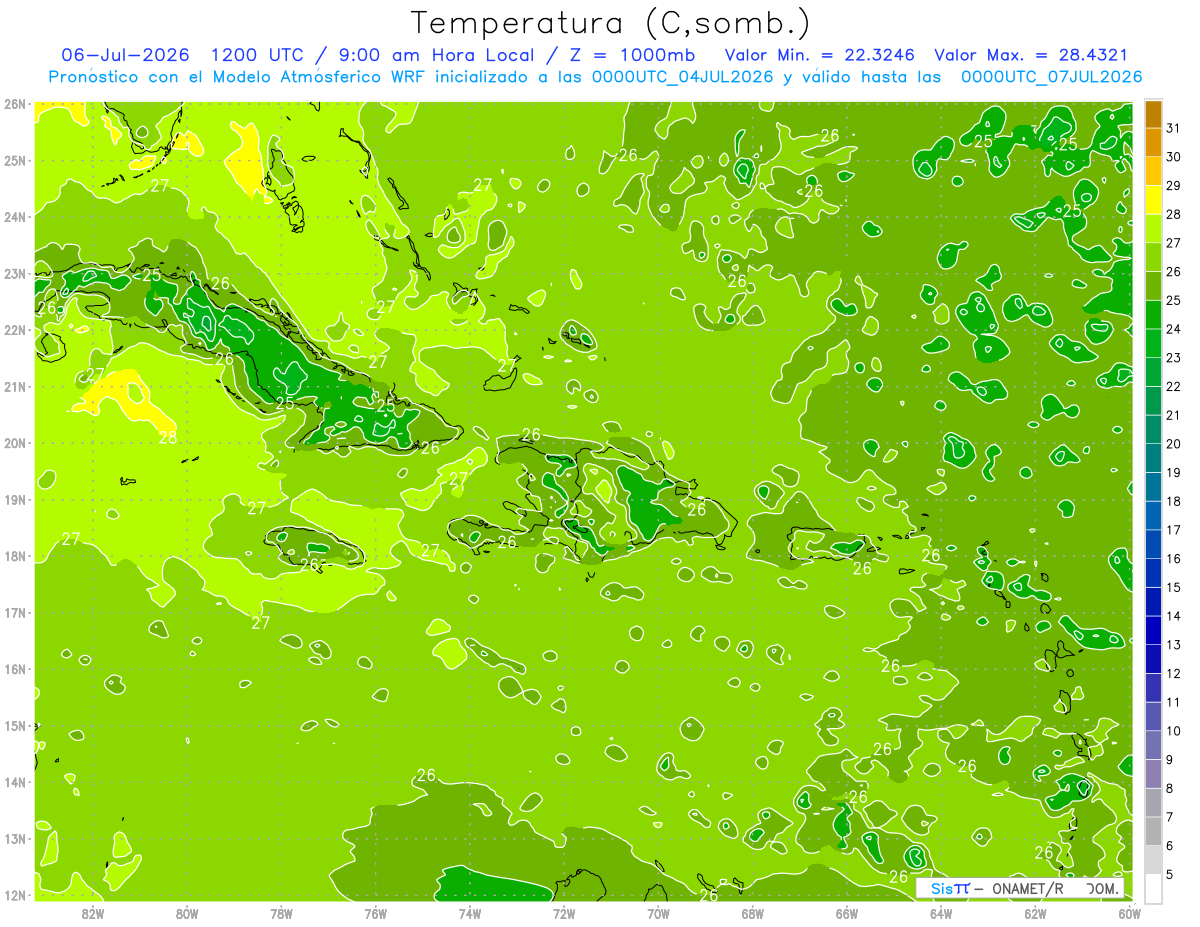
Task: Click the 82W longitude axis label
Action: (93, 912)
